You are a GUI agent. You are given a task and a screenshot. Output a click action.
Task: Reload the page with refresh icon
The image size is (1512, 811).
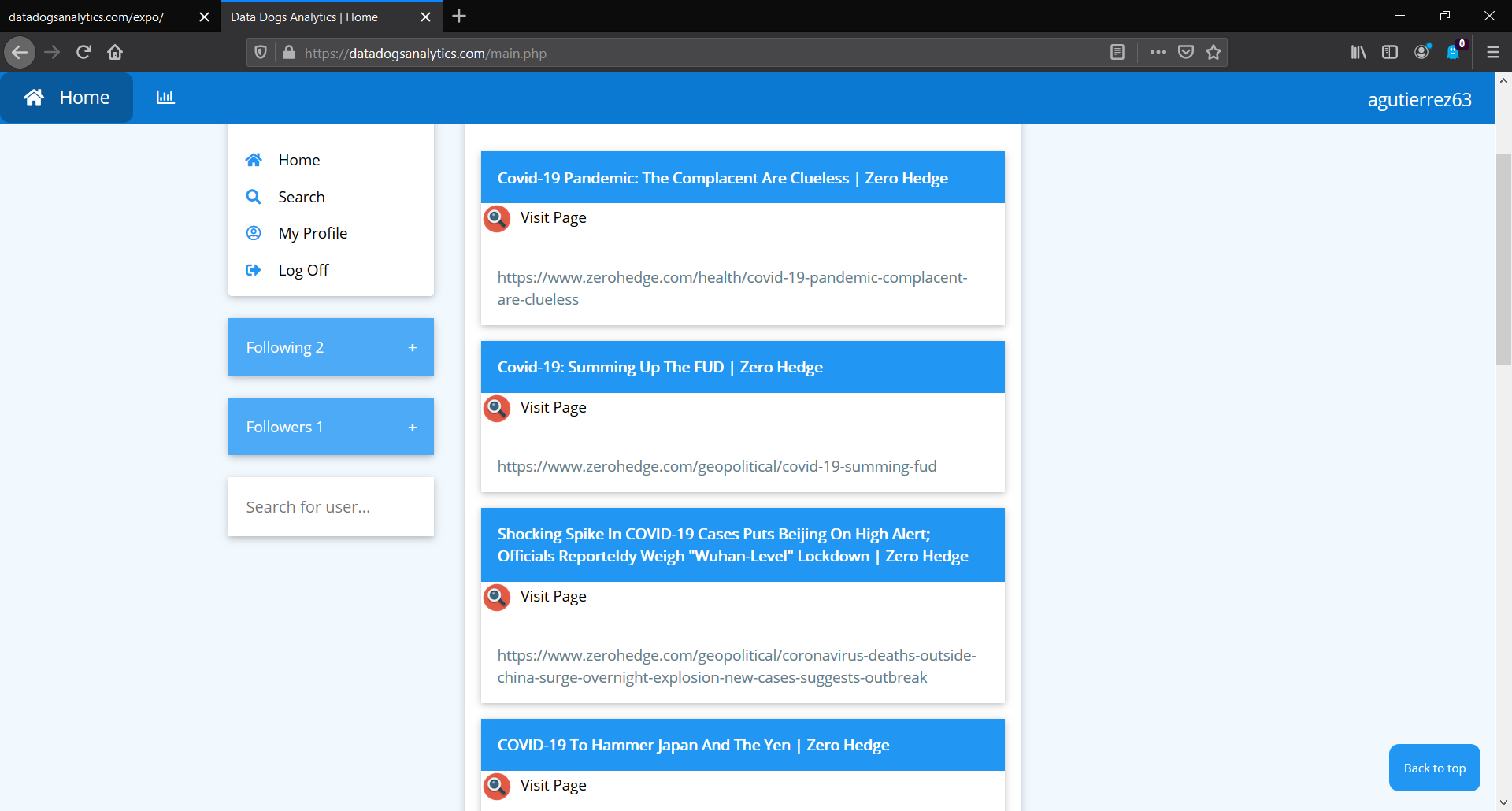83,53
